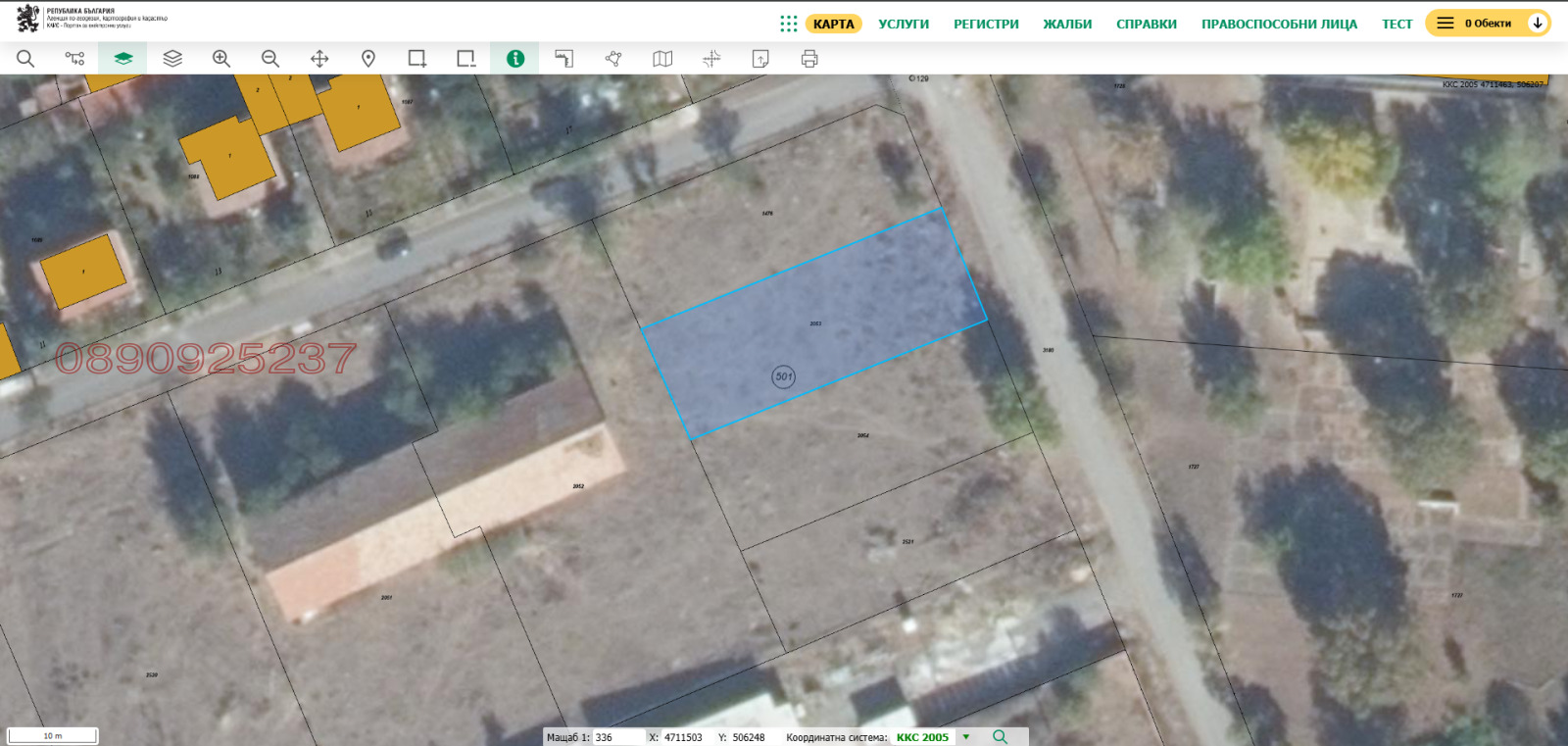Viewport: 1568px width, 746px height.
Task: Open the outlined layers stack panel
Action: click(x=172, y=59)
